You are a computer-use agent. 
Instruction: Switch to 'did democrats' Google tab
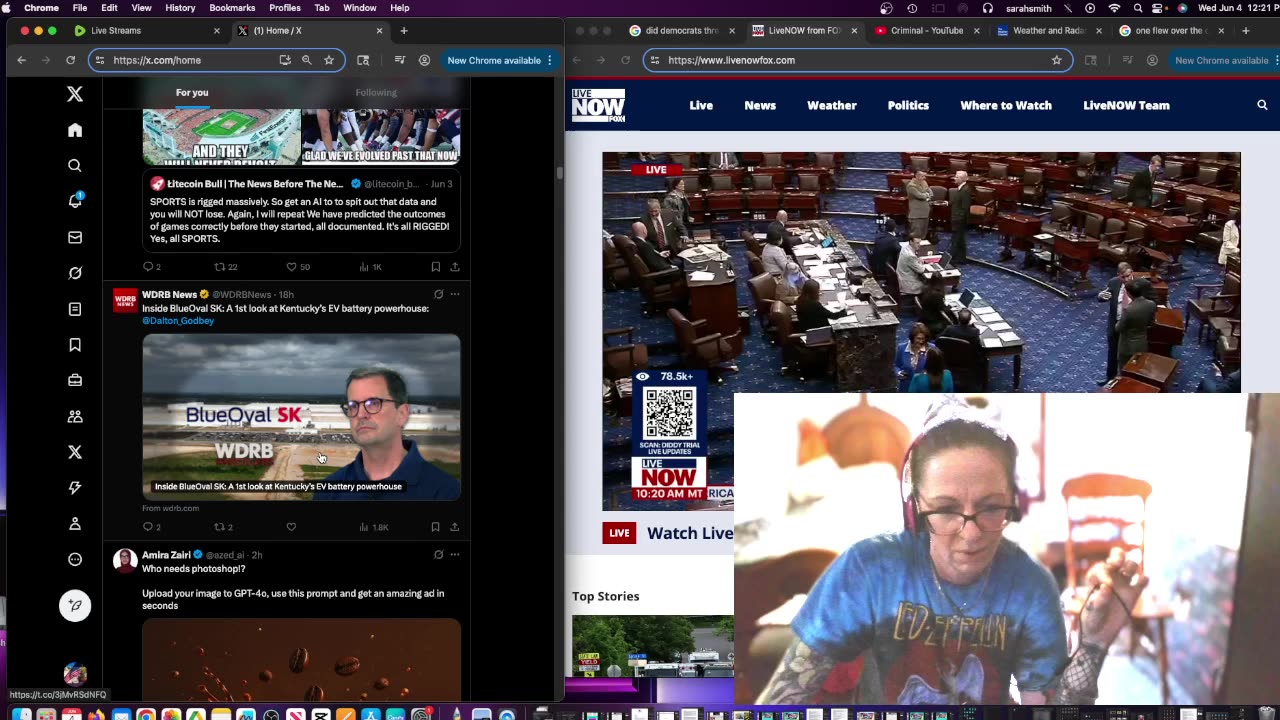(681, 31)
